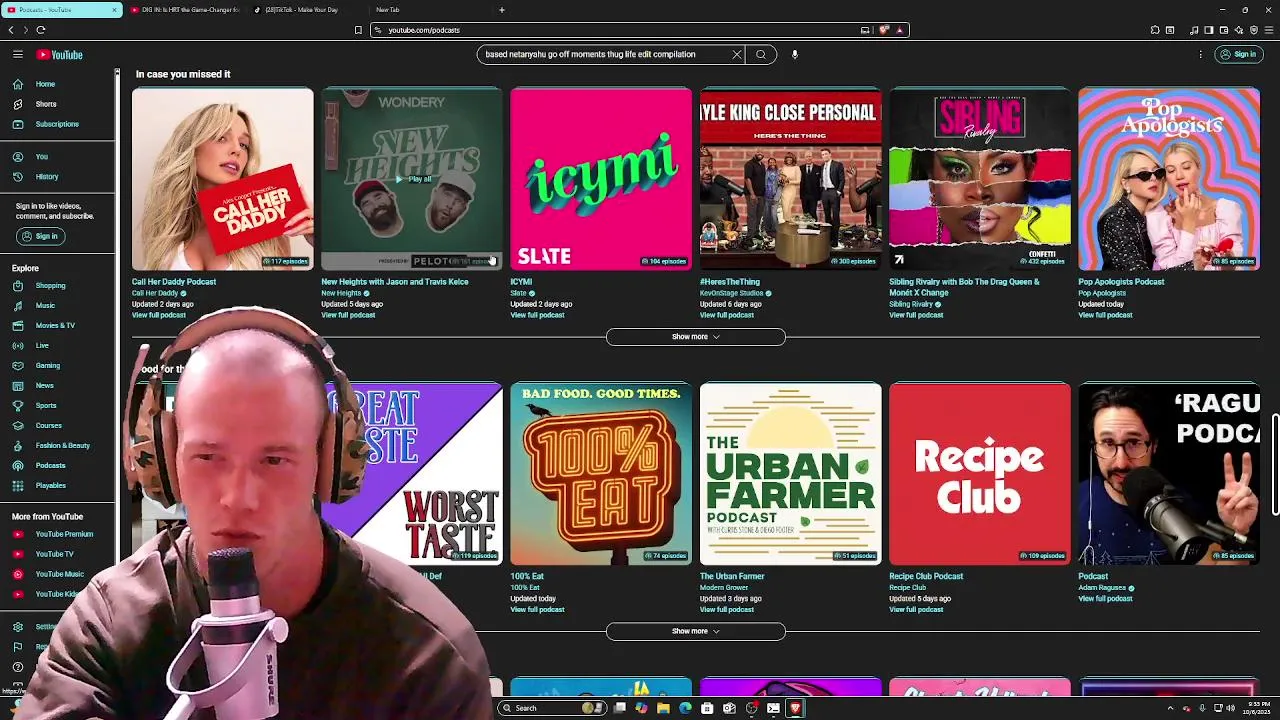Open the Call Her Daddy Podcast thumbnail
Image resolution: width=1280 pixels, height=720 pixels.
[x=223, y=179]
